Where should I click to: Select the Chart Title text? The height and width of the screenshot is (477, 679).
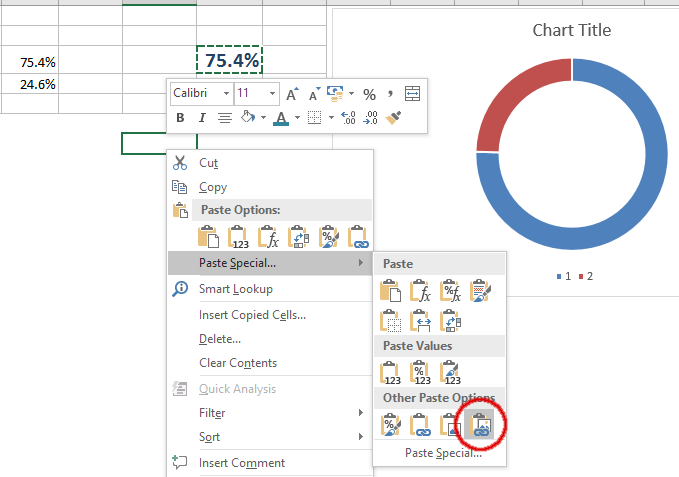[x=571, y=30]
